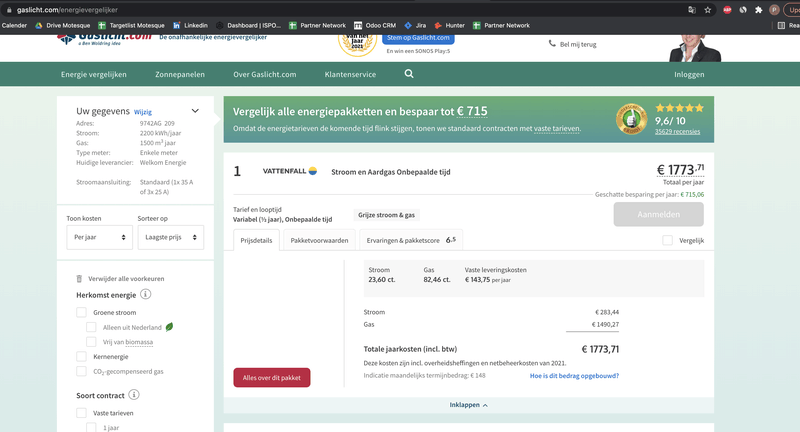Click the browser address bar URL

[x=67, y=10]
